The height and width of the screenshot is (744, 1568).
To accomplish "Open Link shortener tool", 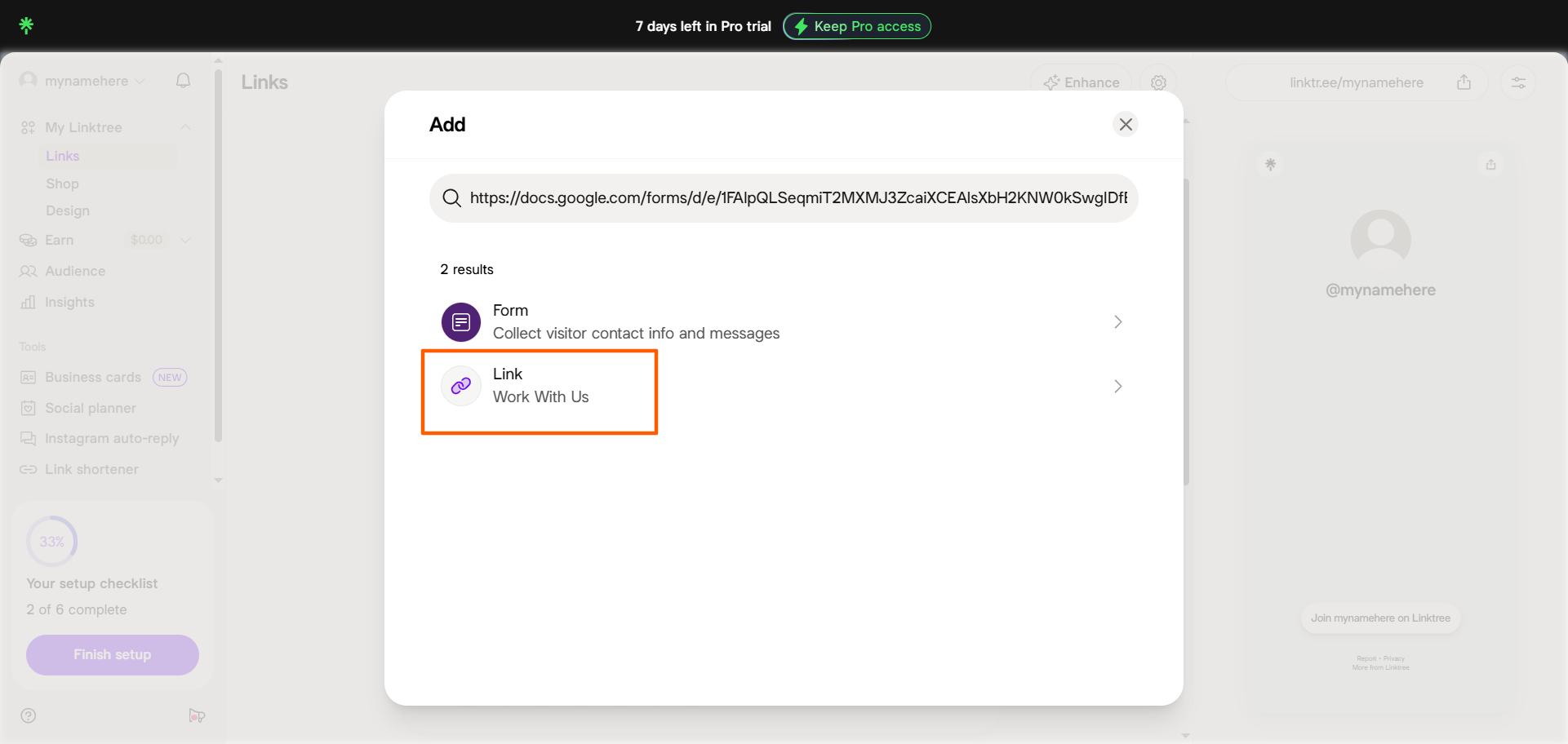I will [91, 469].
